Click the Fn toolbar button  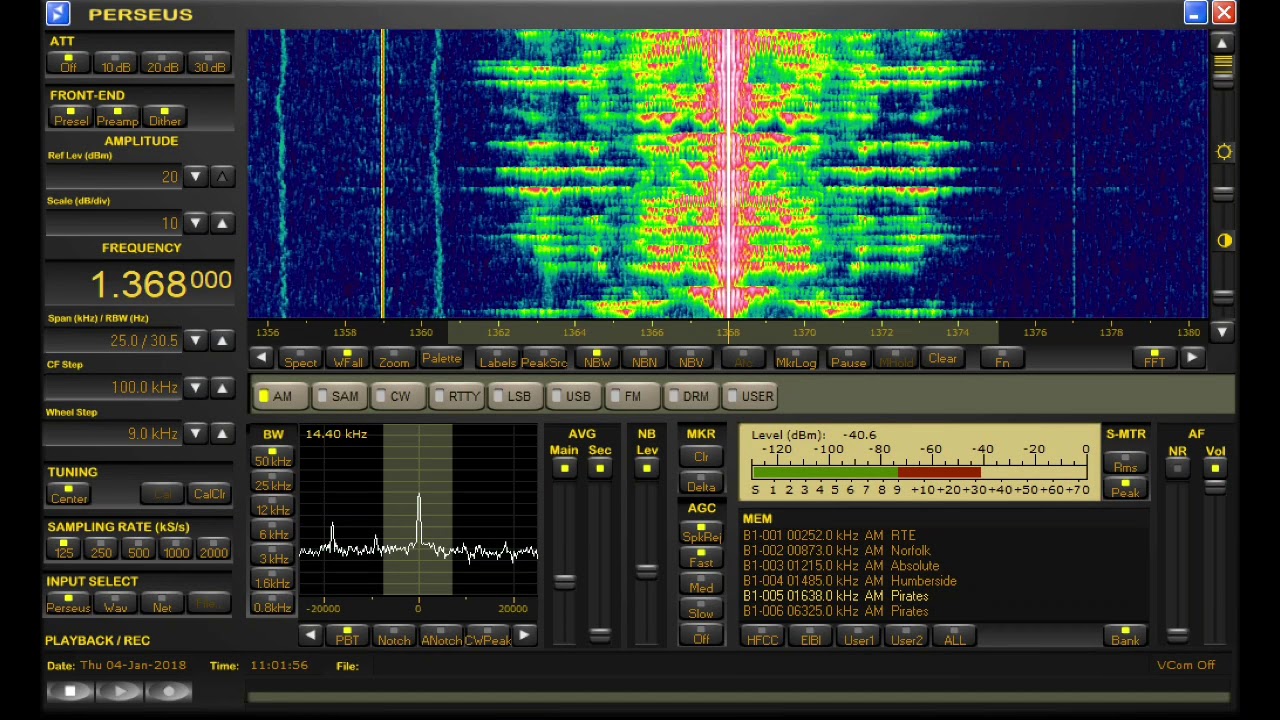coord(1002,358)
